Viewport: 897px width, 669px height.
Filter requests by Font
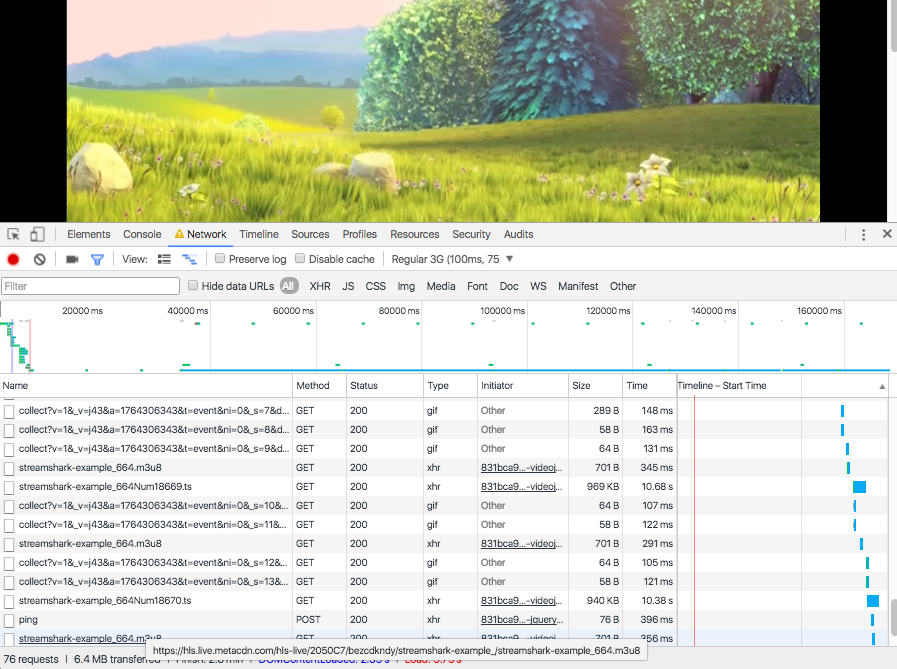click(x=477, y=286)
